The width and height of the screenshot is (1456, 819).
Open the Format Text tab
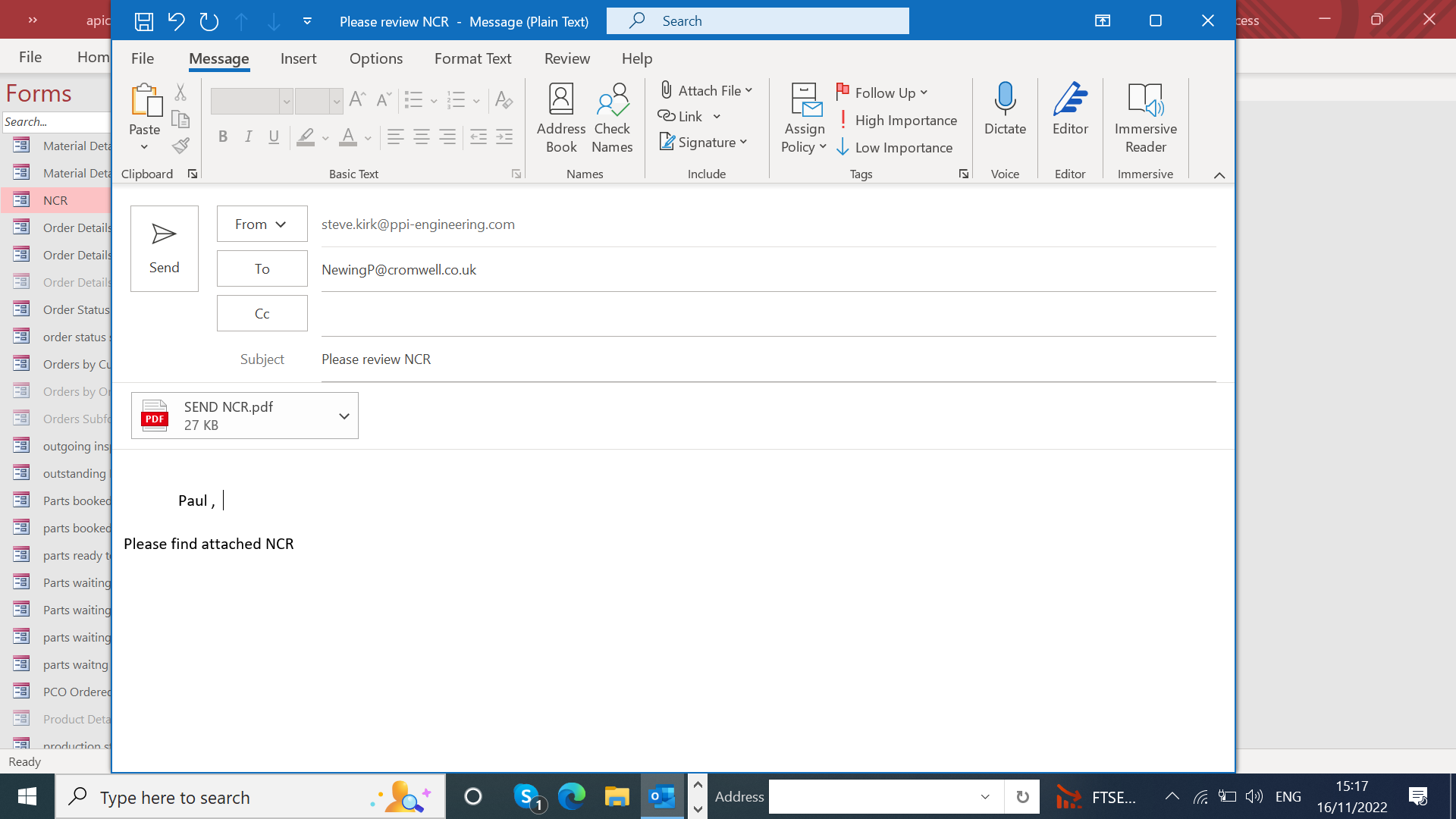[x=472, y=58]
